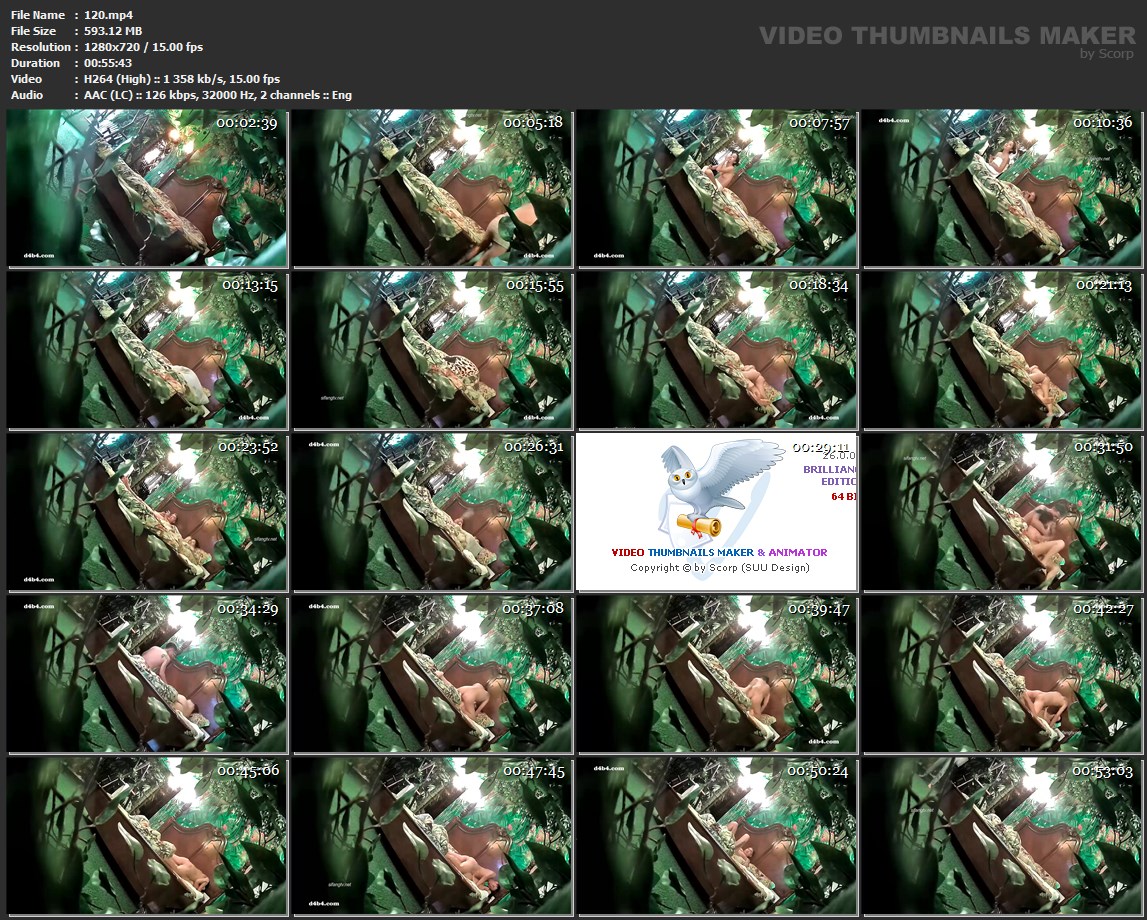Select the thumbnail stamped 00:07:57
The image size is (1147, 920).
(717, 189)
